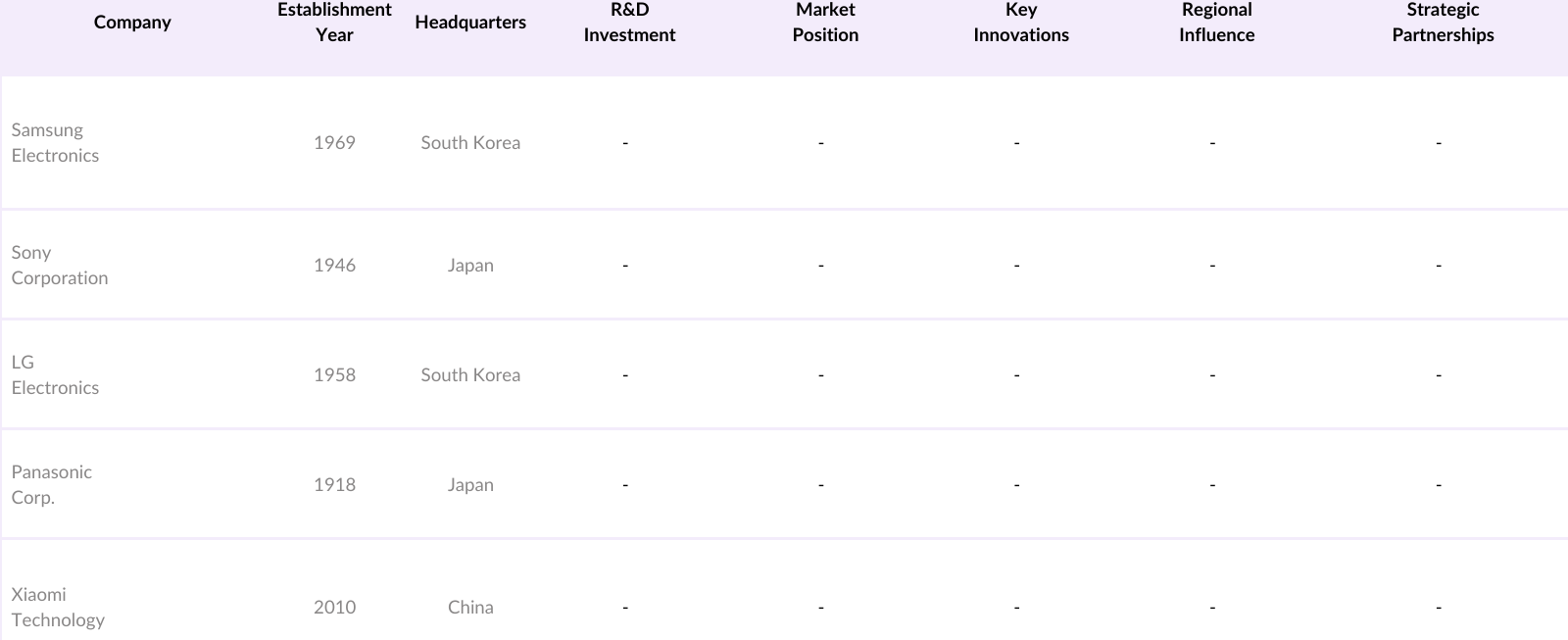
Task: Select the Market Position column header
Action: pos(825,23)
